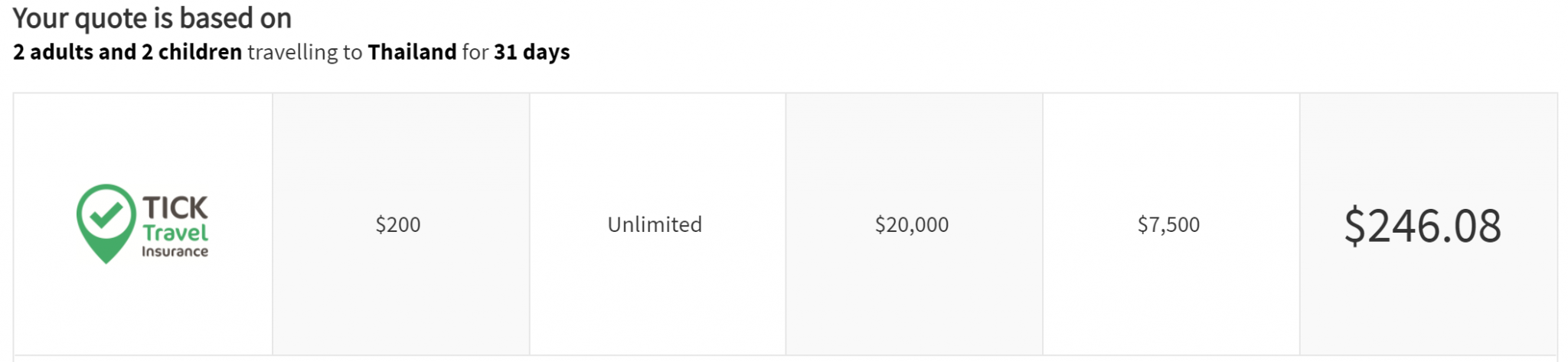Click the $20,000 value
Screen dimensions: 1568x362
point(912,224)
